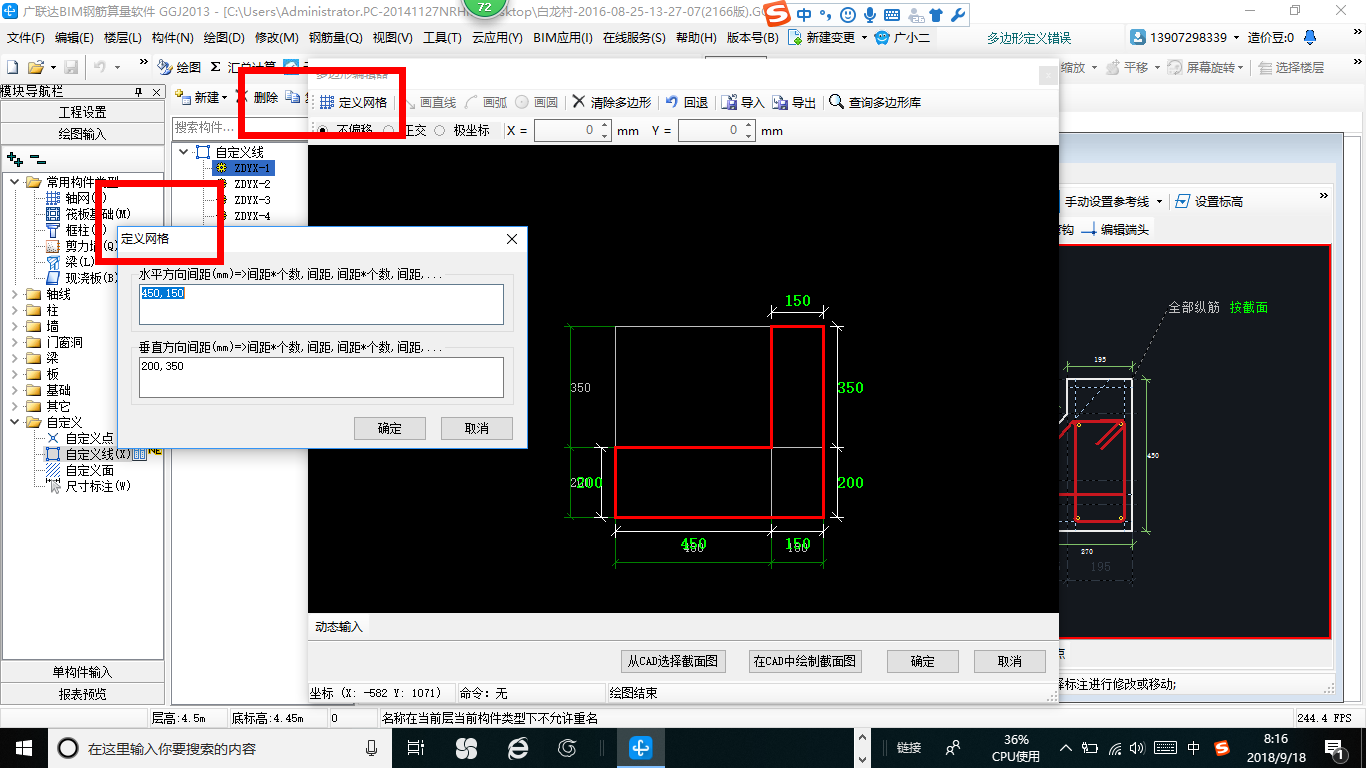Expand the 墙 folder in the tree
Screen dimensions: 1366x768
(x=15, y=326)
